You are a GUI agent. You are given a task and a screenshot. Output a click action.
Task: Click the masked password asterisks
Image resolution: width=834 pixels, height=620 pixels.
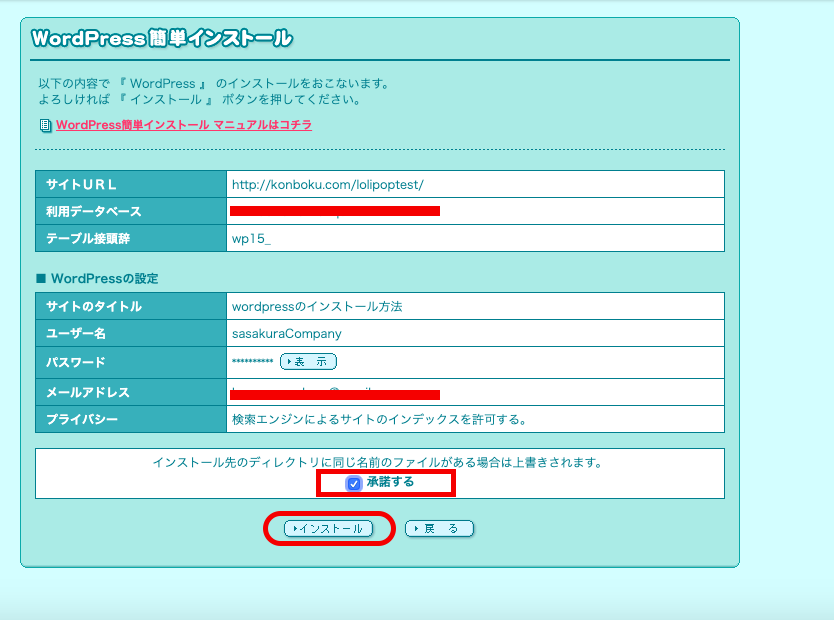click(x=252, y=361)
